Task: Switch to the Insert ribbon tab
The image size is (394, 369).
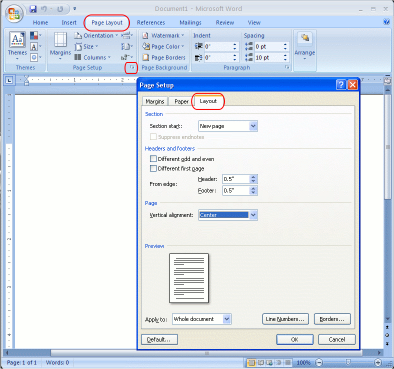Action: tap(69, 22)
